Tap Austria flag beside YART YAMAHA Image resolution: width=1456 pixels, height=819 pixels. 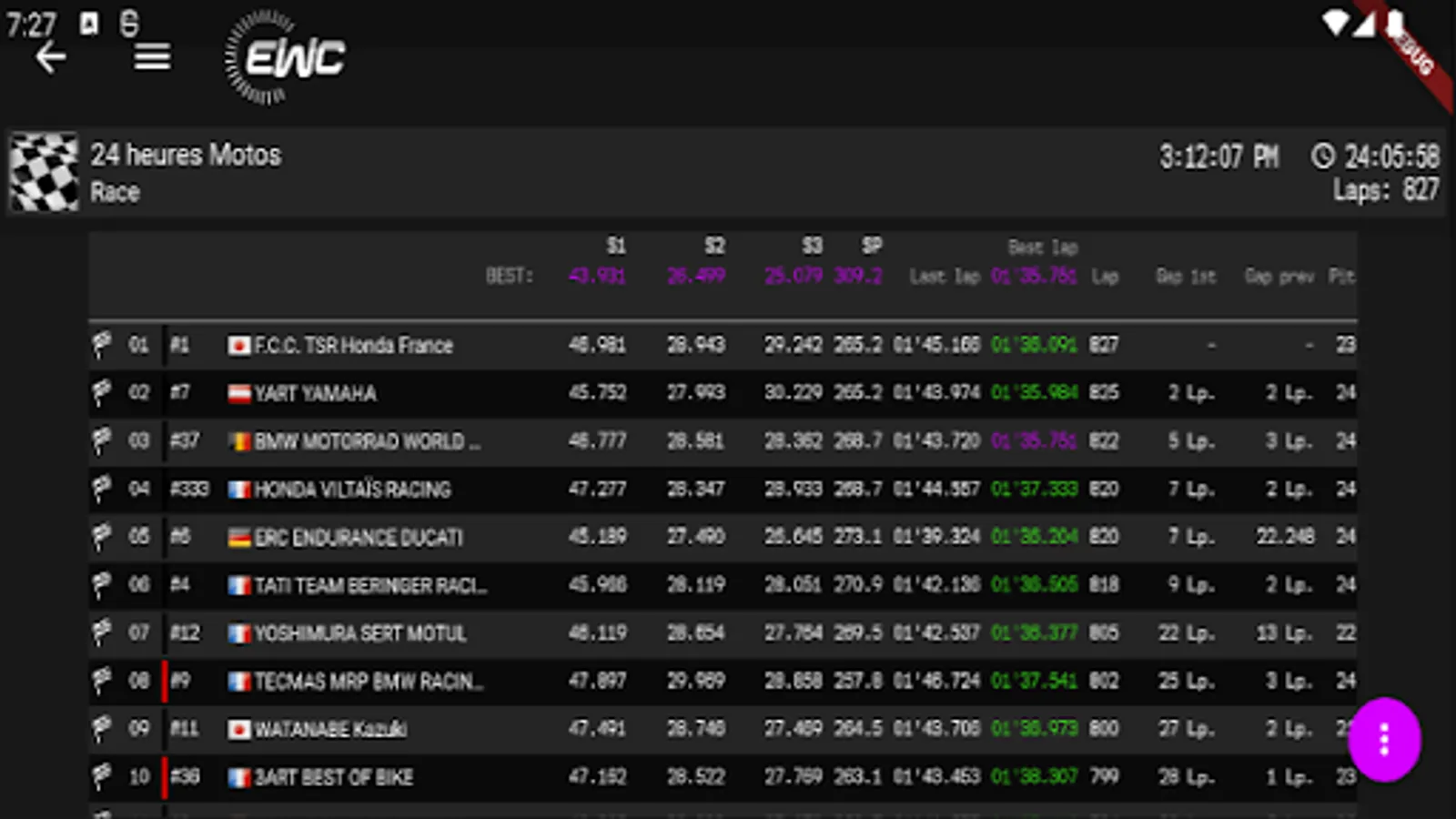point(239,394)
